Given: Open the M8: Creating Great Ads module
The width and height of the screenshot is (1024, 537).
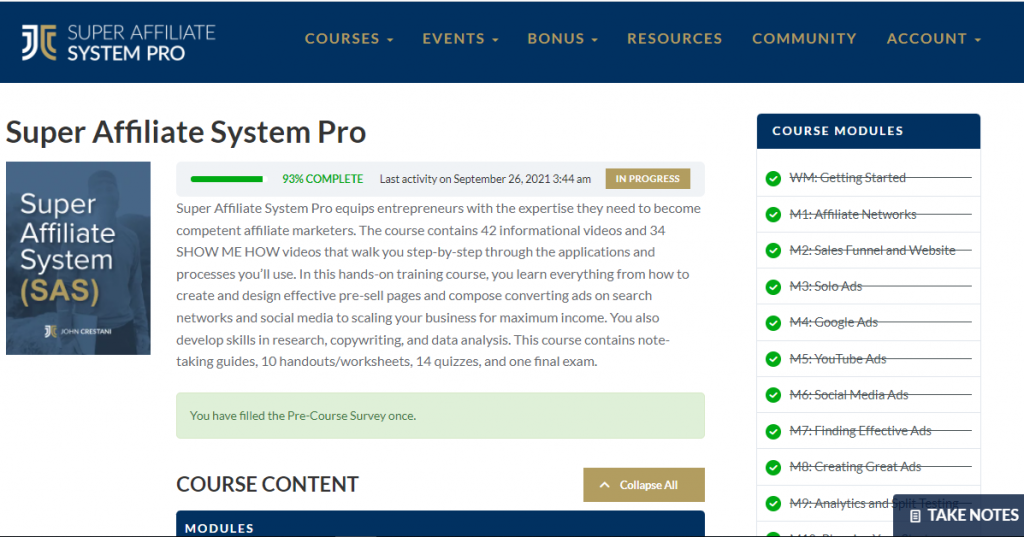Looking at the screenshot, I should [855, 466].
